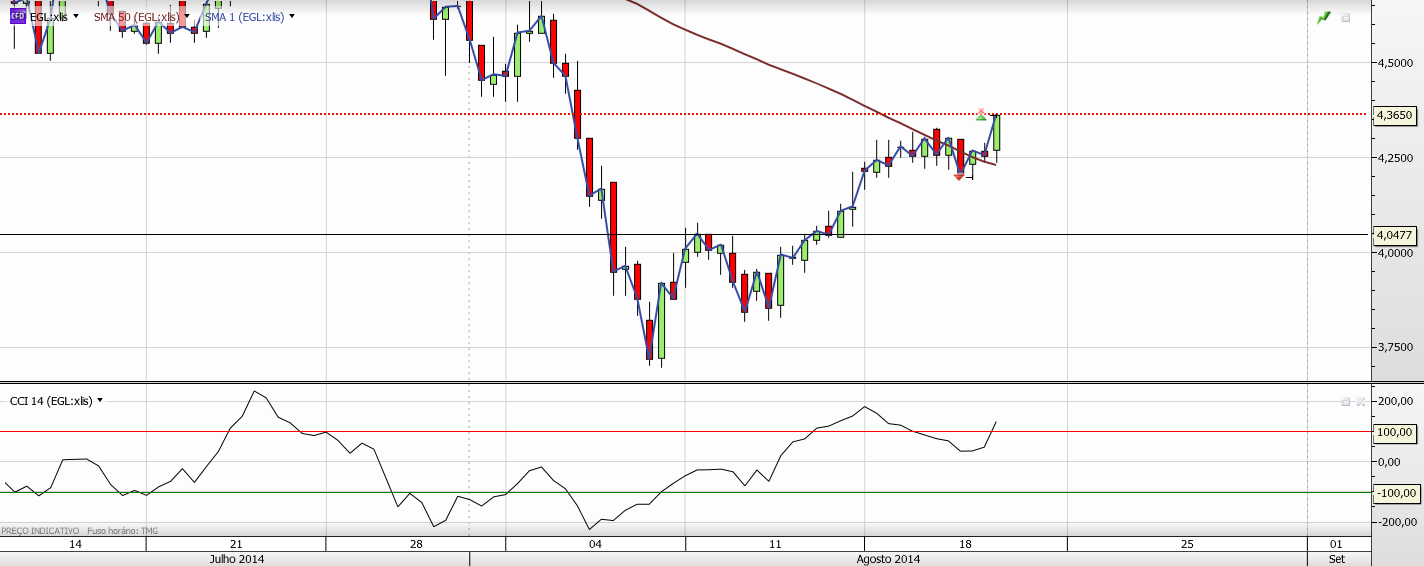
Task: Click the PREÇO INDICATIVO footer text
Action: point(40,530)
